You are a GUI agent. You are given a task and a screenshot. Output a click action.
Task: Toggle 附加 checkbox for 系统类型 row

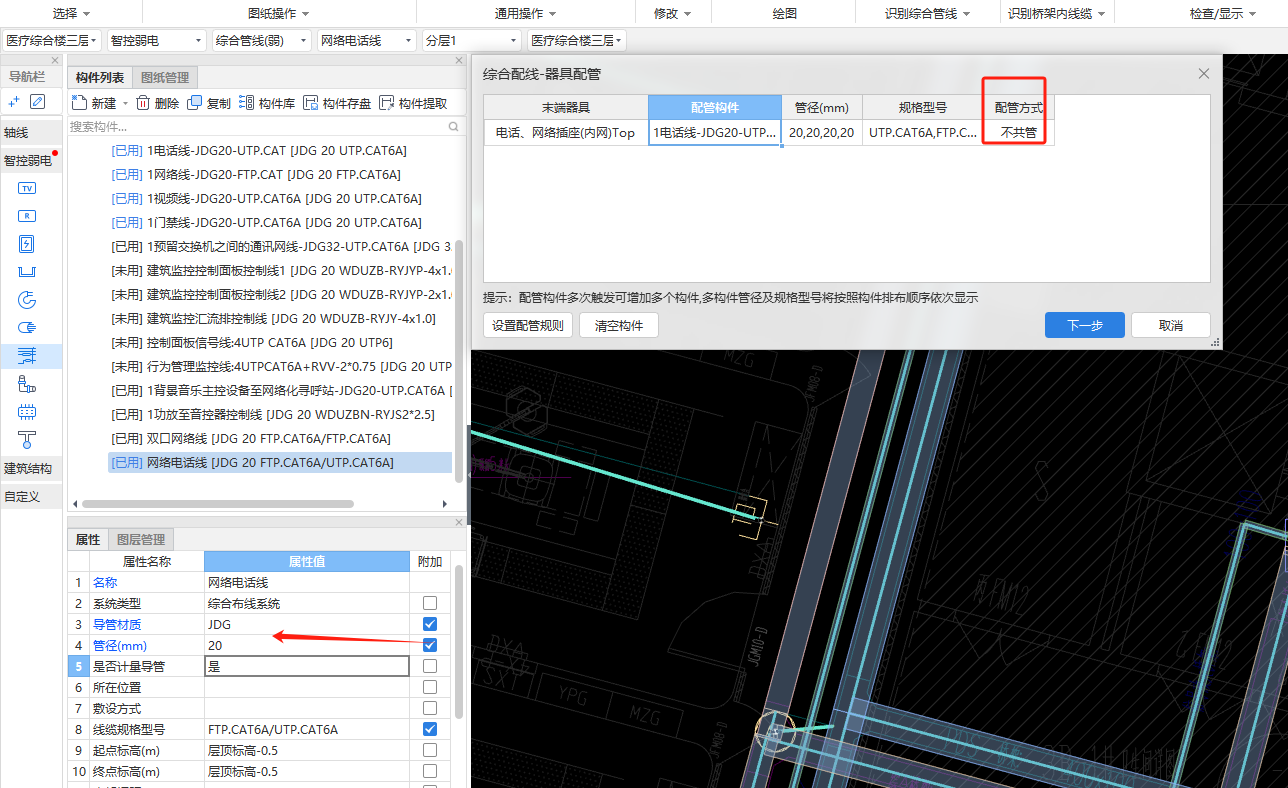pyautogui.click(x=430, y=603)
